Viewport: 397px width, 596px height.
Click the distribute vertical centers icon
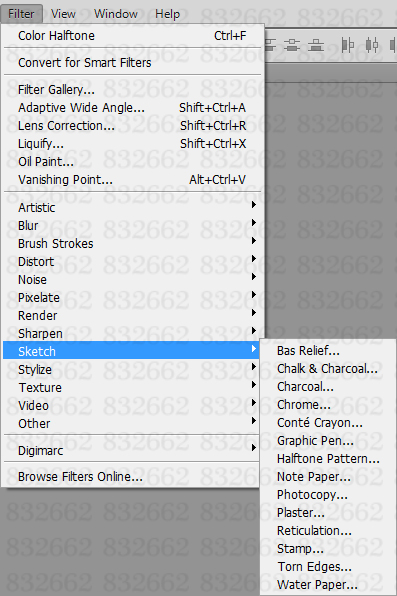[292, 45]
